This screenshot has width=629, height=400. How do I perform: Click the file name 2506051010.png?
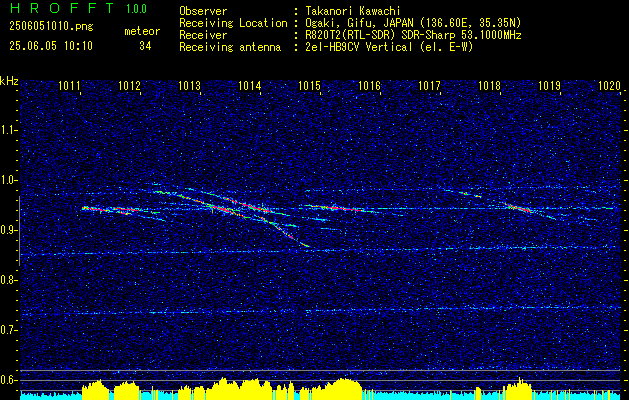tap(51, 26)
